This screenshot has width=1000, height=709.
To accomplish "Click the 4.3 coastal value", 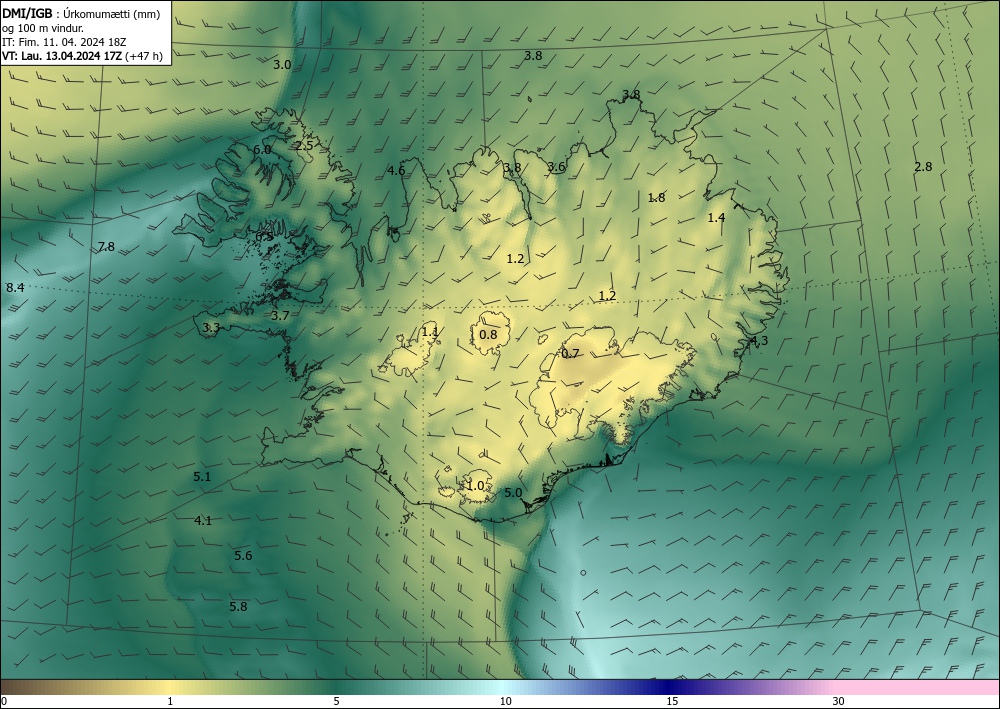I will click(x=759, y=340).
